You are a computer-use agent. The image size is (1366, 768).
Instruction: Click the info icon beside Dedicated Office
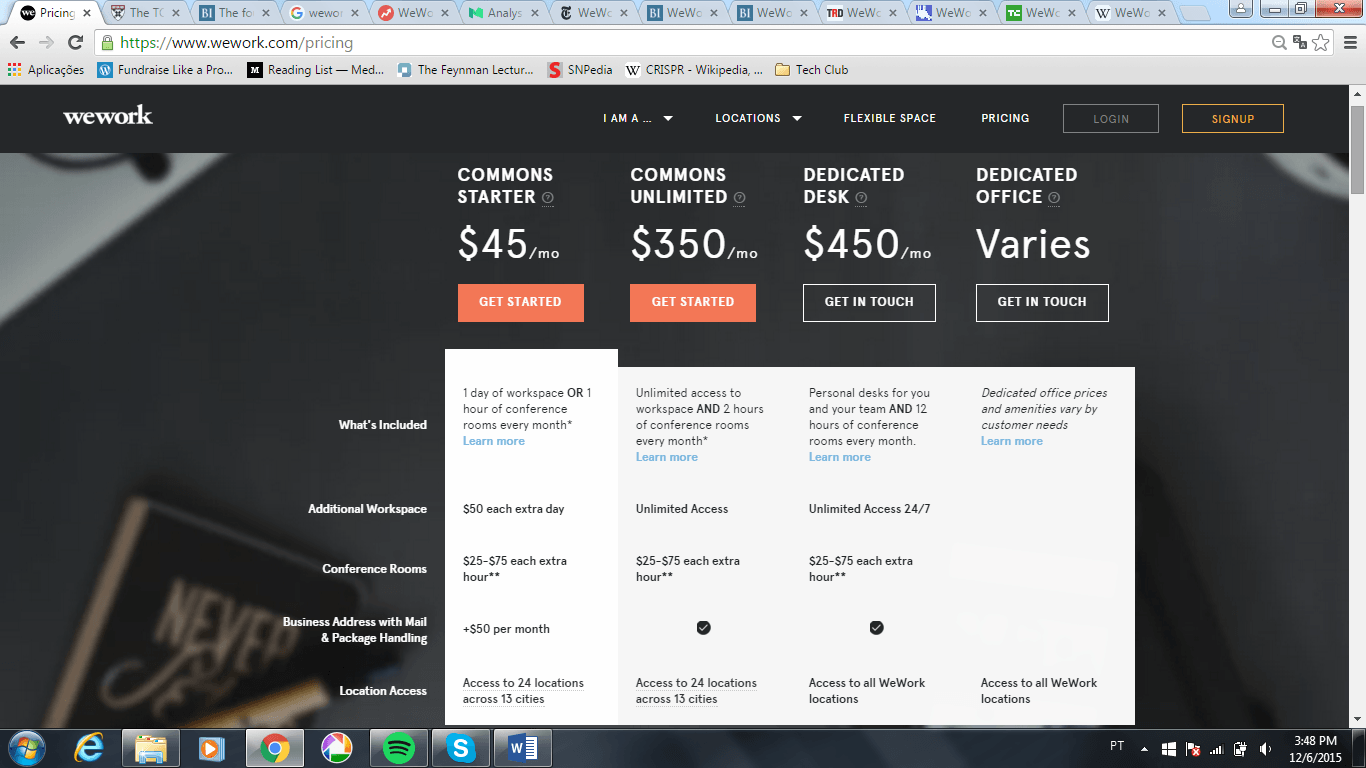[x=1053, y=198]
